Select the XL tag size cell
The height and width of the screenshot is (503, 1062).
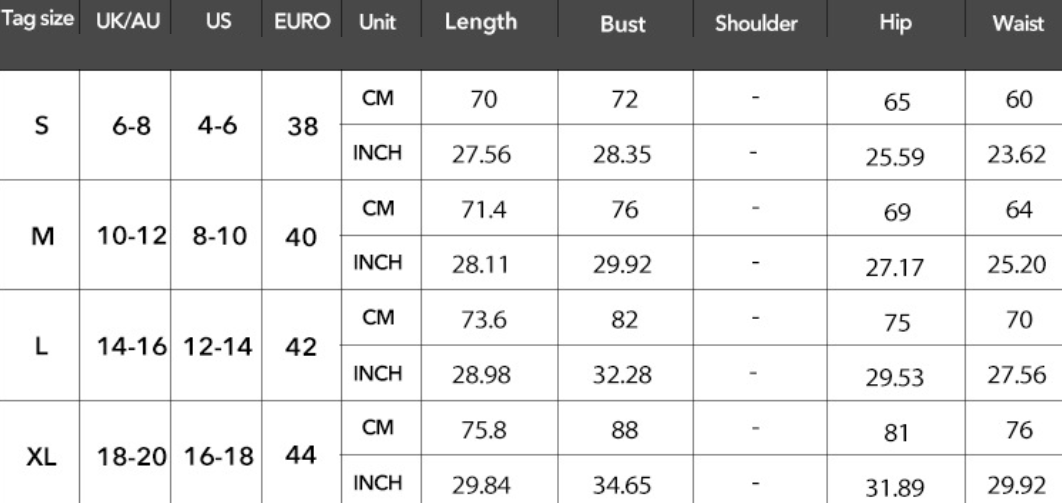click(41, 457)
